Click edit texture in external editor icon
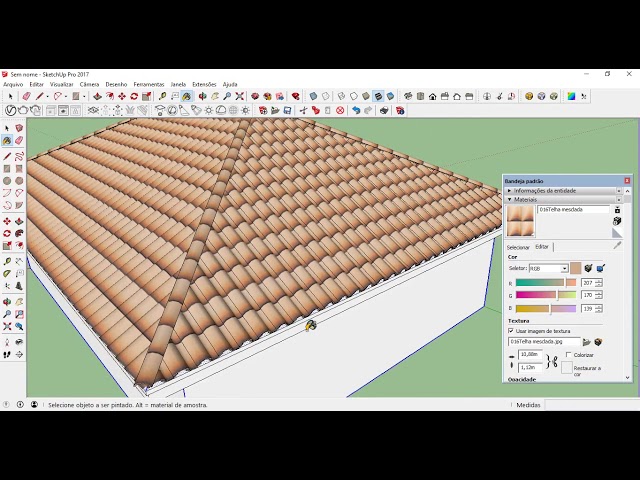Image resolution: width=640 pixels, height=480 pixels. (x=598, y=342)
